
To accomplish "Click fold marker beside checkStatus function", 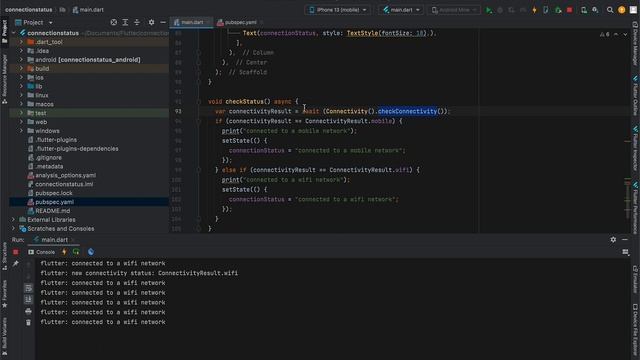I will [198, 102].
